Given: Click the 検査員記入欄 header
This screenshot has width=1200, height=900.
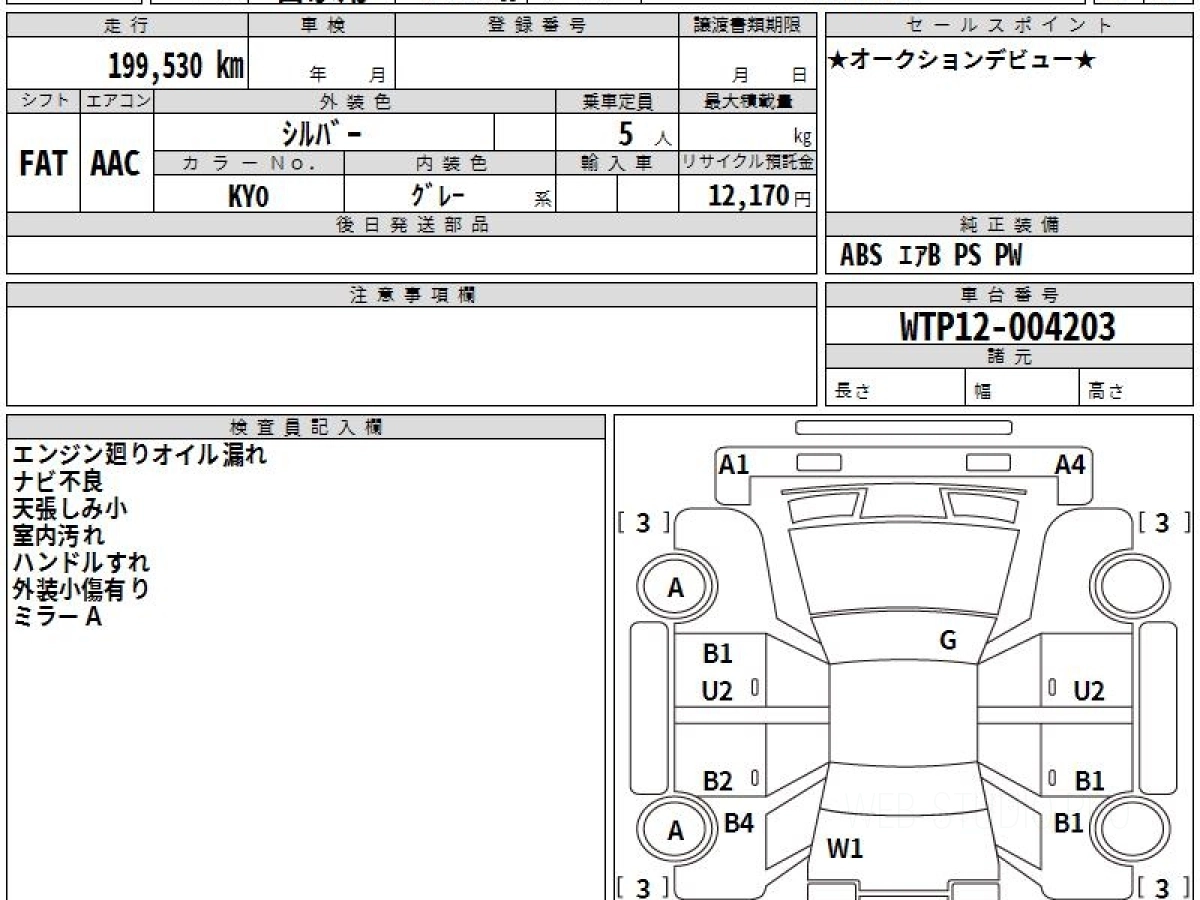Looking at the screenshot, I should click(x=306, y=426).
